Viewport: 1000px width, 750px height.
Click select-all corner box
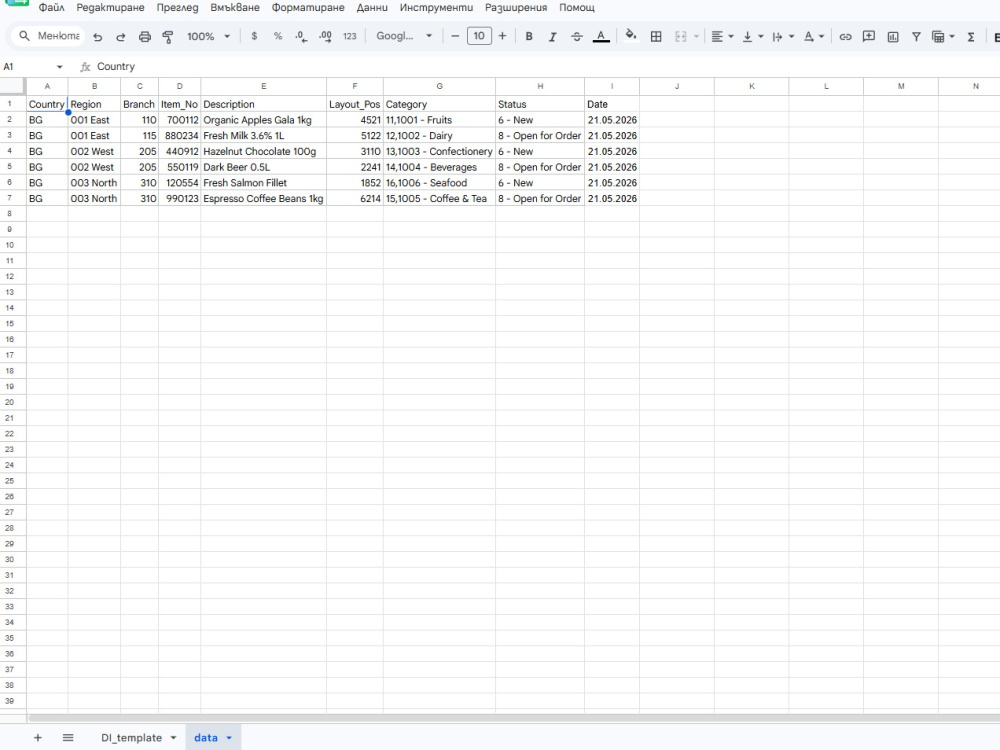tap(12, 86)
